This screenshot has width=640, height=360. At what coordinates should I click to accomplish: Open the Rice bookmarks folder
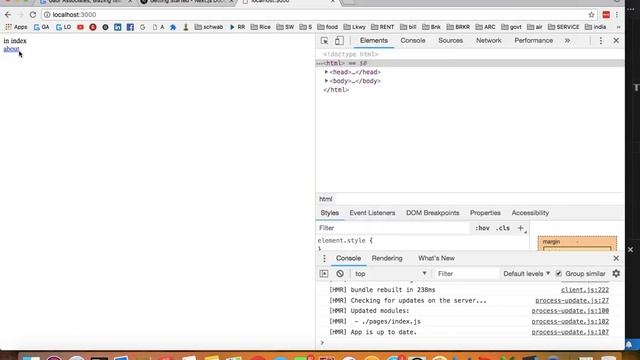pyautogui.click(x=260, y=27)
